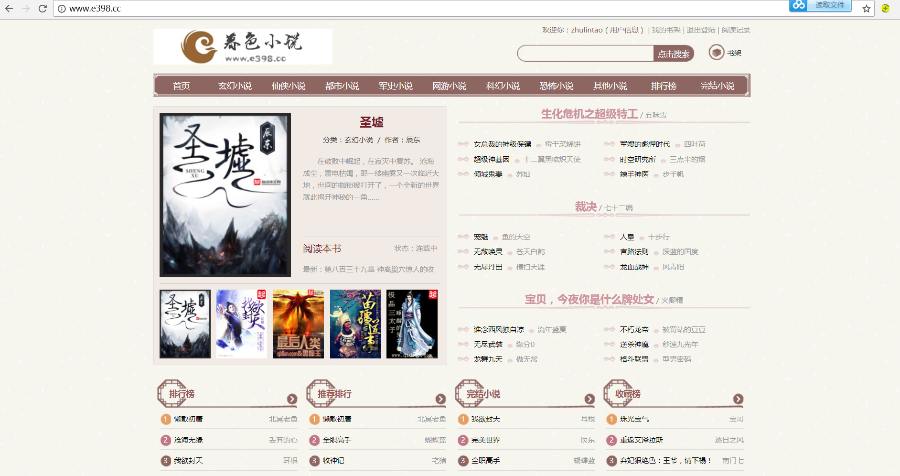The image size is (900, 476).
Task: Click arrow icon beside 排行榜 section header
Action: click(x=292, y=398)
